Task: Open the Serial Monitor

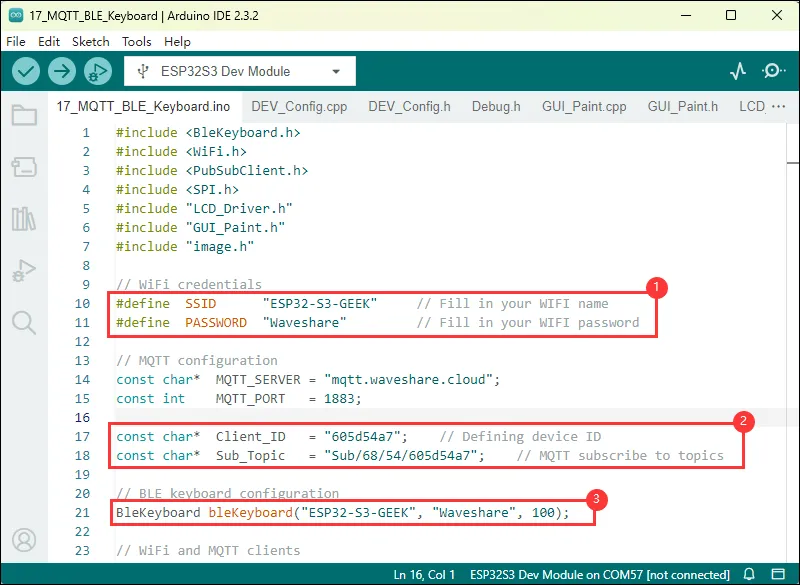Action: click(773, 71)
